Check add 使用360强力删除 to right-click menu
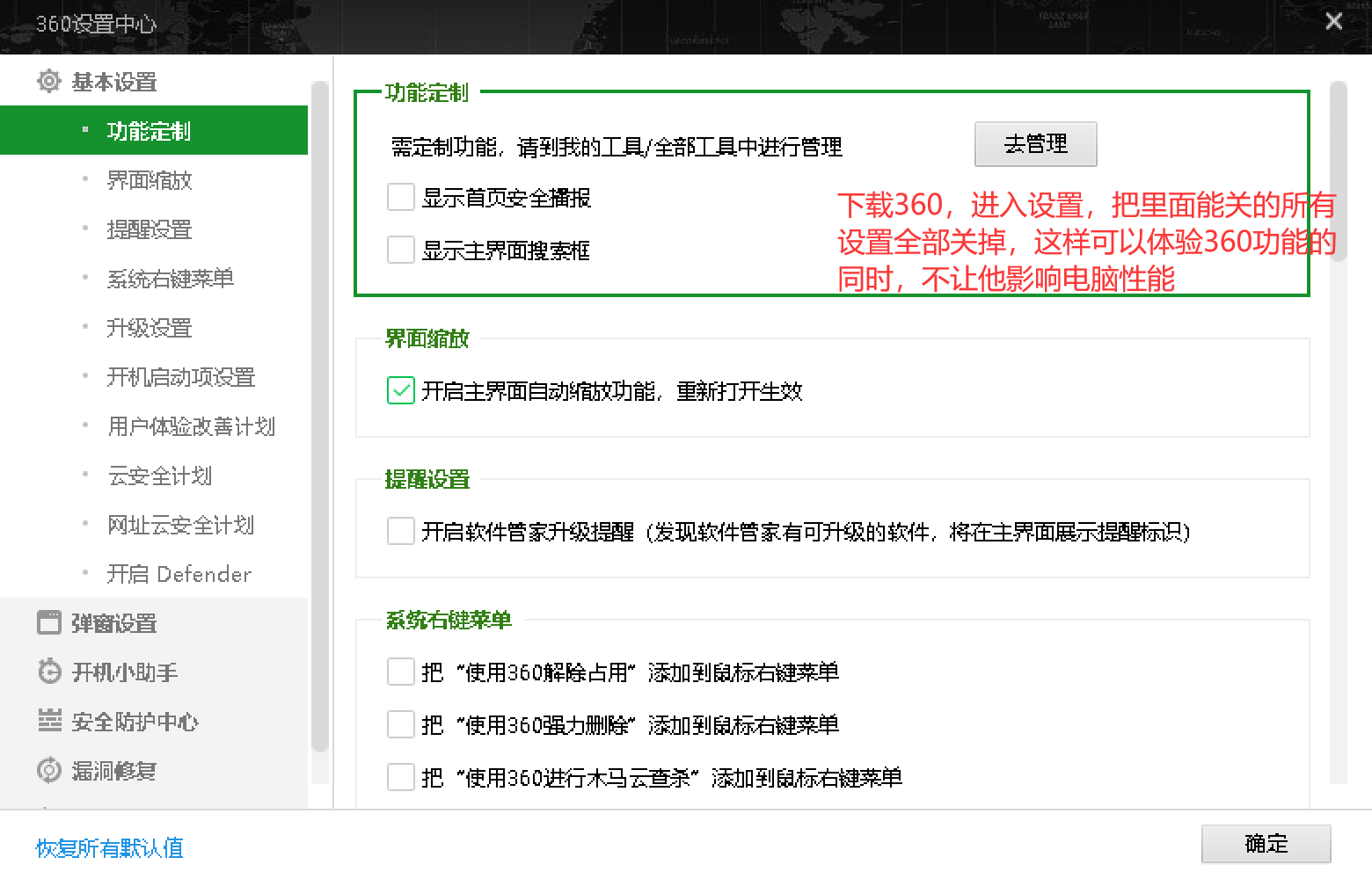 click(x=400, y=724)
